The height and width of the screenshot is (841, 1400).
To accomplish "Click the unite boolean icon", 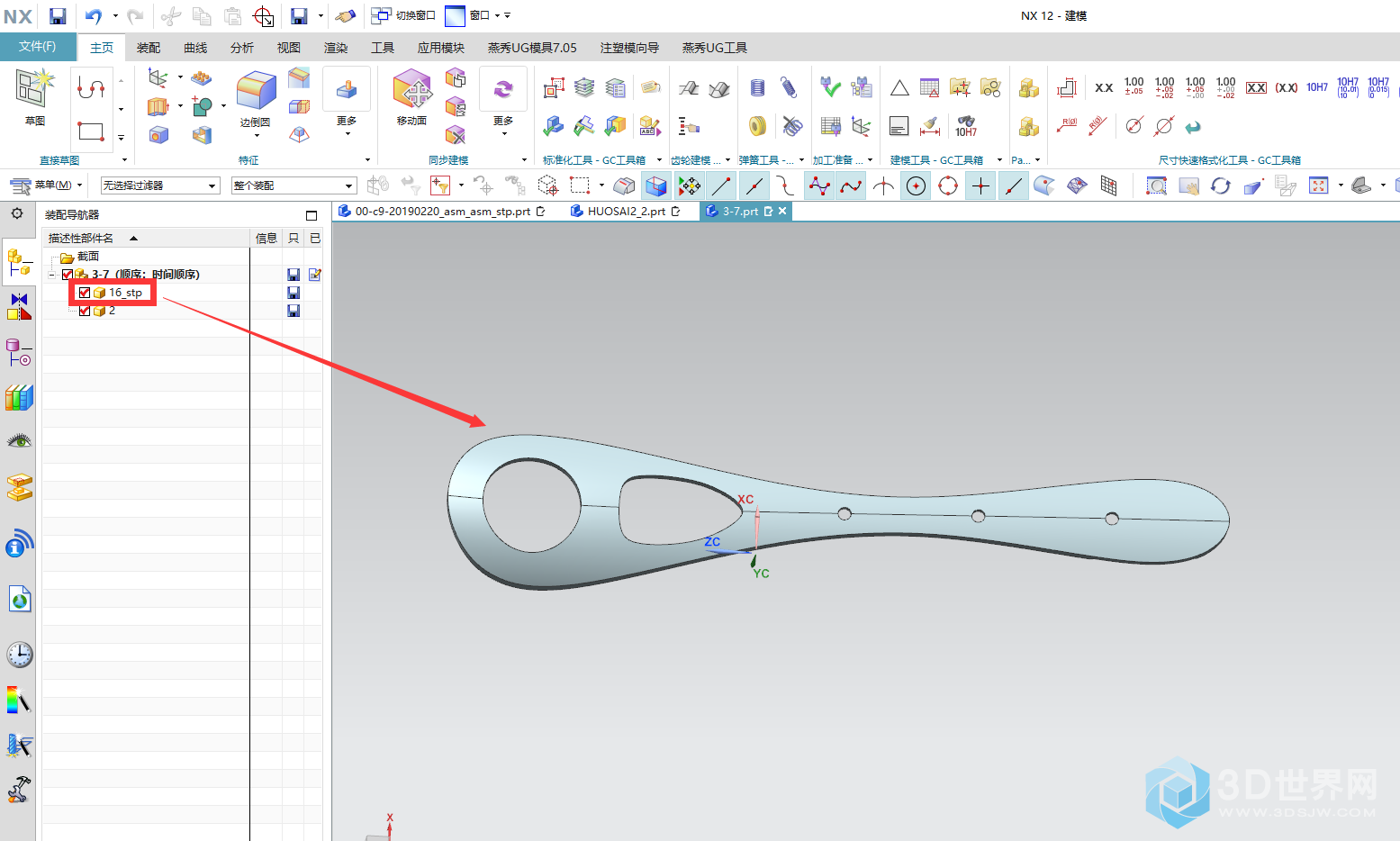I will pos(202,107).
